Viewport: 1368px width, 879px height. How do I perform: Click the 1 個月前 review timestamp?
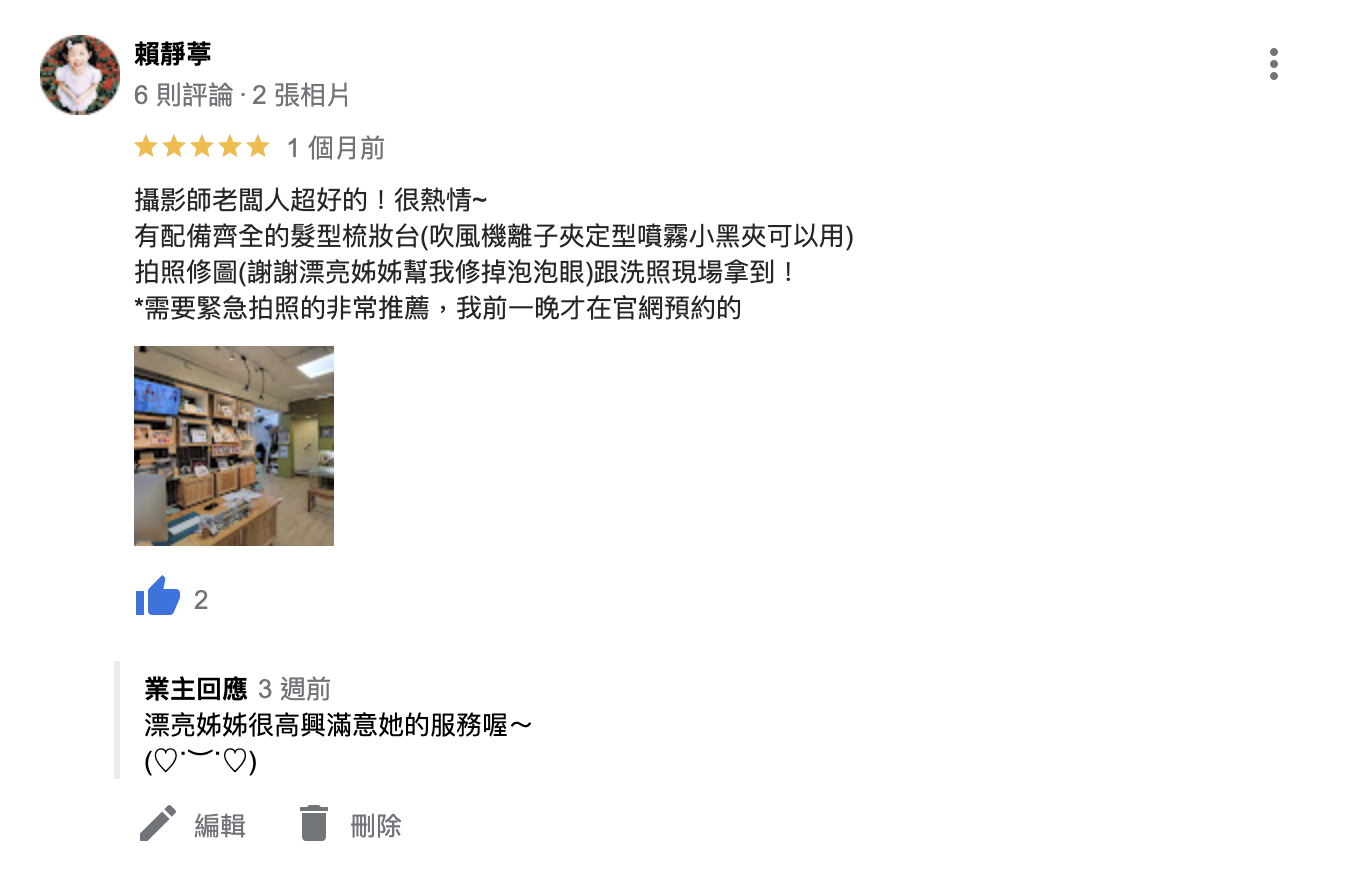(336, 148)
